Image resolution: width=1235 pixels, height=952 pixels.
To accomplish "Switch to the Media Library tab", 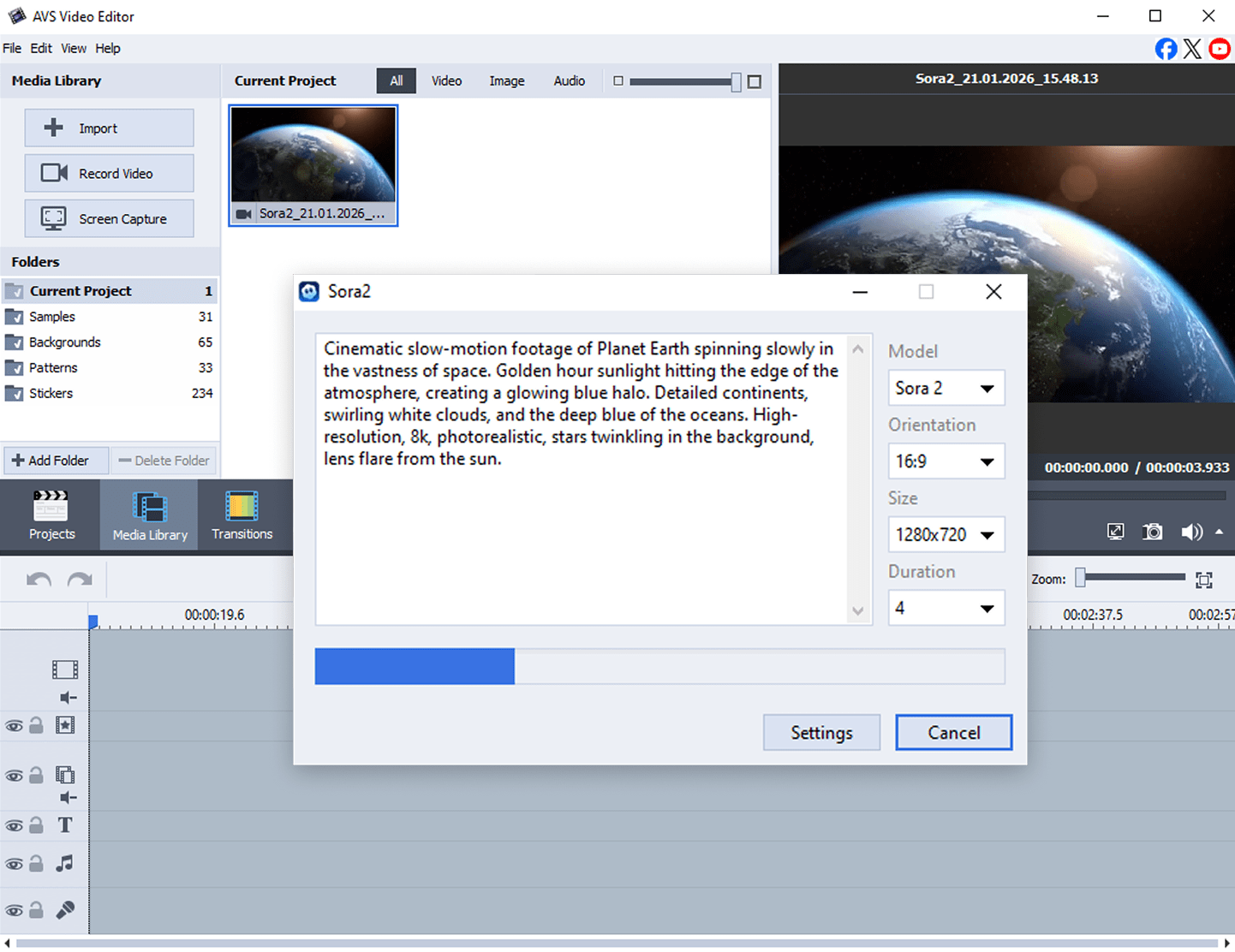I will pos(150,515).
